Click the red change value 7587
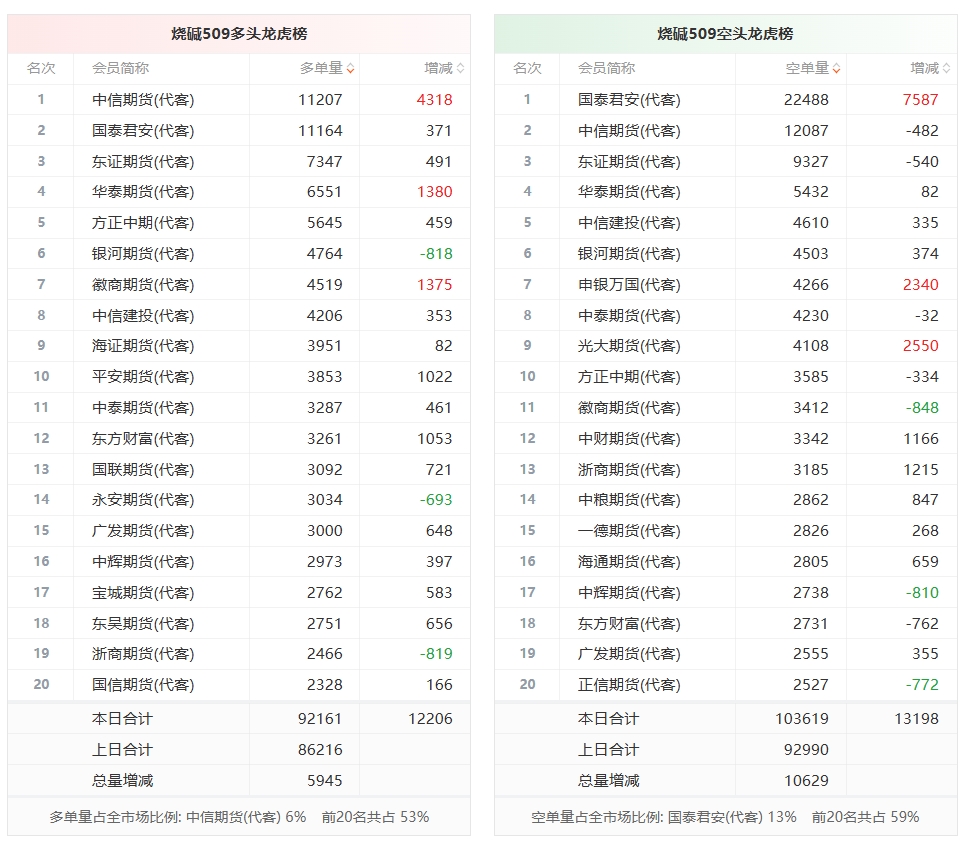This screenshot has height=845, width=971. point(921,100)
